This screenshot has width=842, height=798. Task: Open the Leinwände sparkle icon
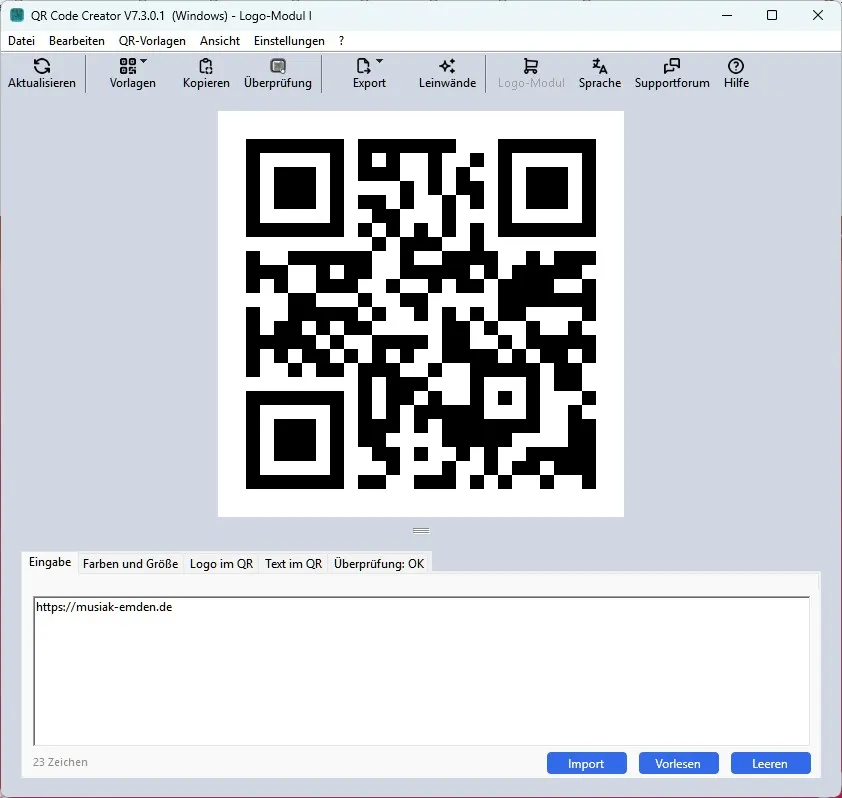click(x=447, y=66)
